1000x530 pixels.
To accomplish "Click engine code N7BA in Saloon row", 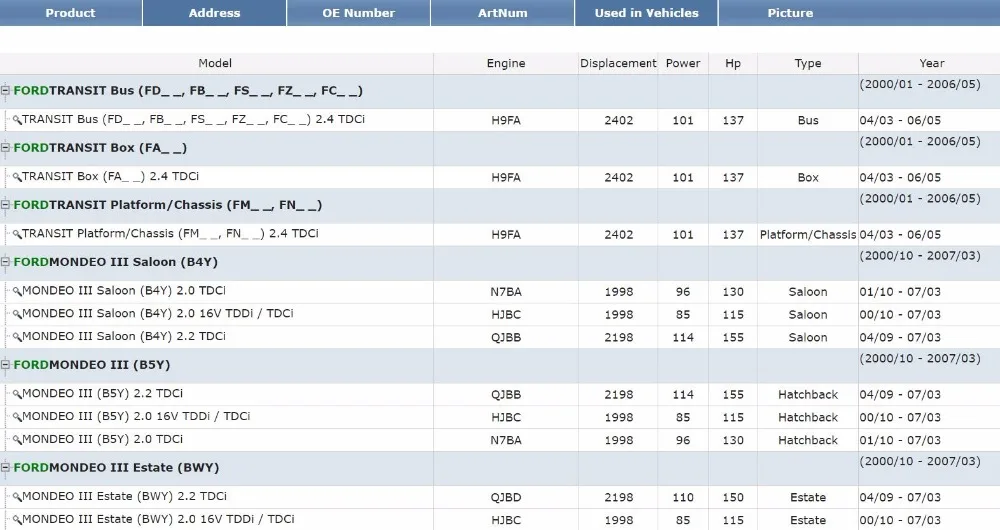I will (506, 292).
